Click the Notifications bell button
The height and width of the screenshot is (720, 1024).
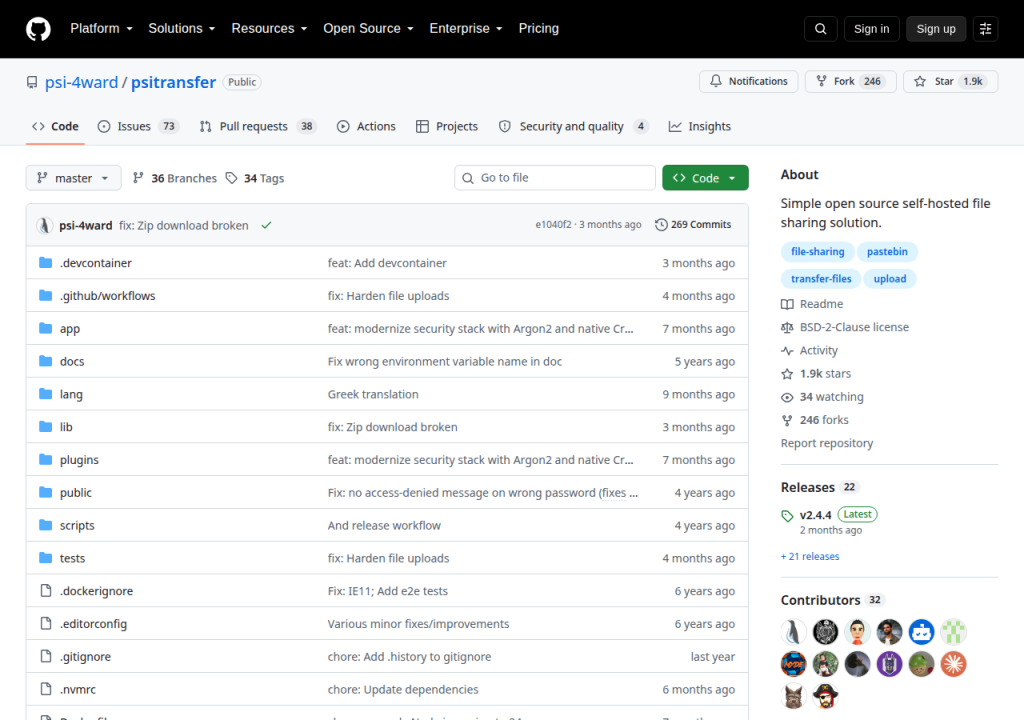748,82
